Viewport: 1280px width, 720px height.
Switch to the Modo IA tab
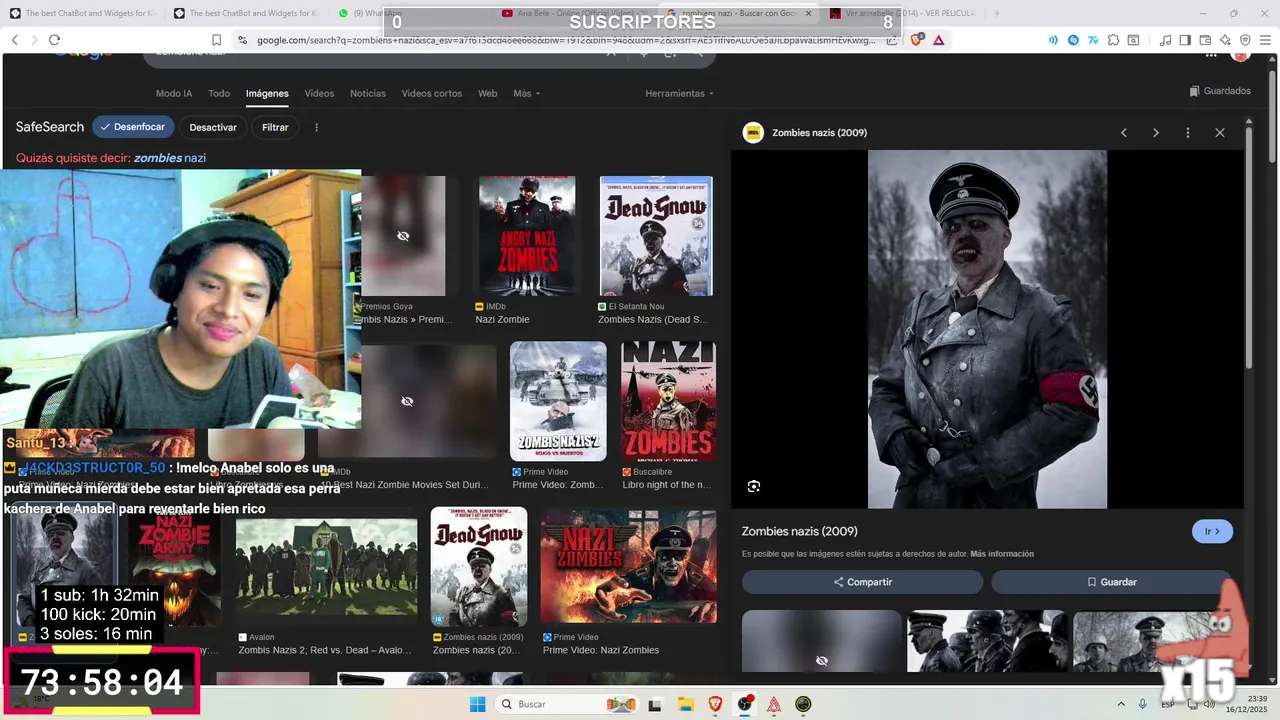tap(174, 93)
